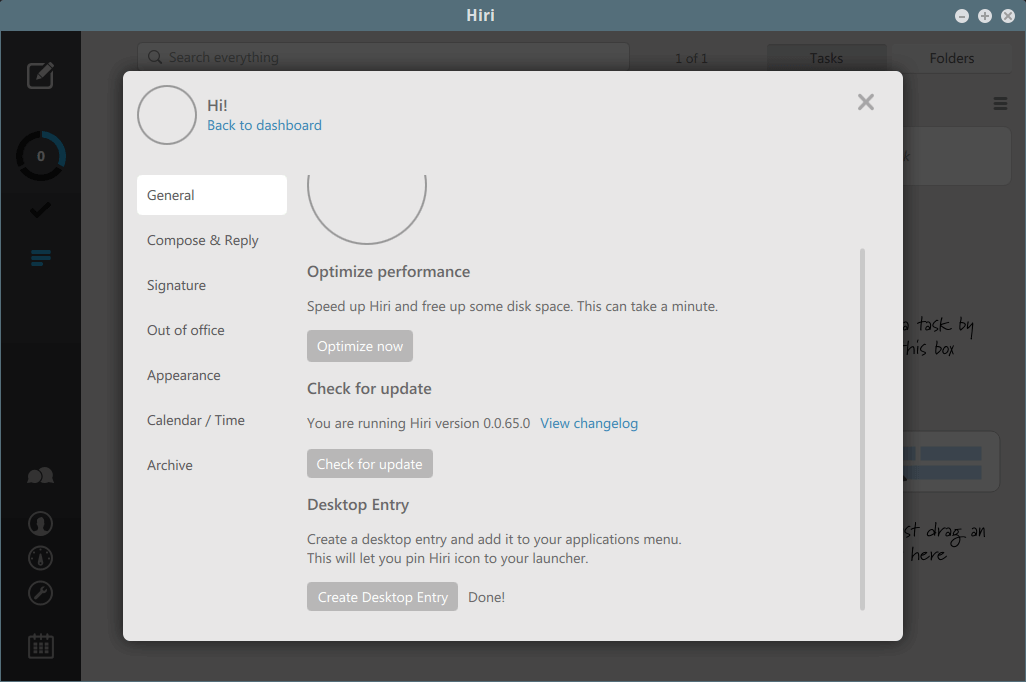Close the Hiri window
Image resolution: width=1026 pixels, height=682 pixels.
click(1008, 16)
